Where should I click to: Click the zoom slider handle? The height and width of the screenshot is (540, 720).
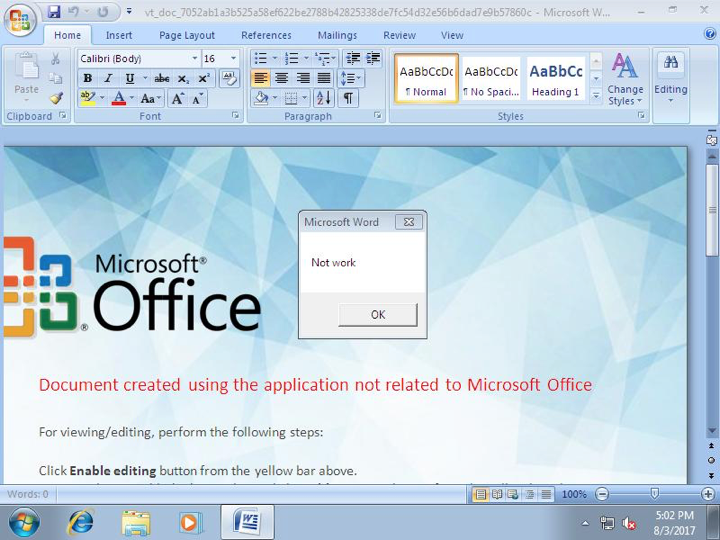pyautogui.click(x=654, y=494)
